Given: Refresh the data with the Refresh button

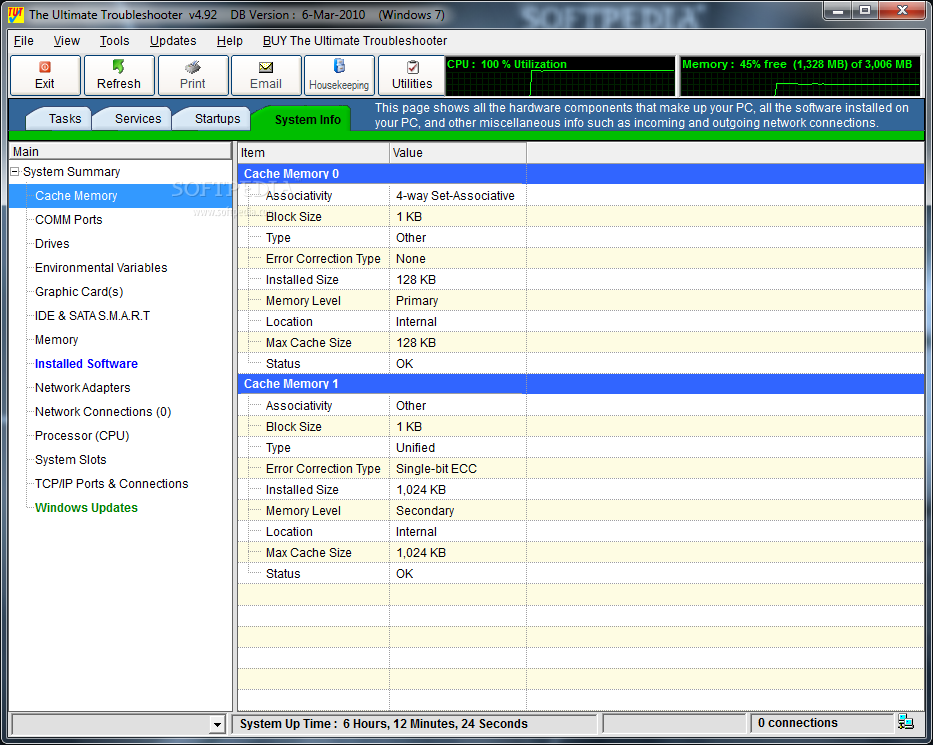Looking at the screenshot, I should pyautogui.click(x=119, y=76).
